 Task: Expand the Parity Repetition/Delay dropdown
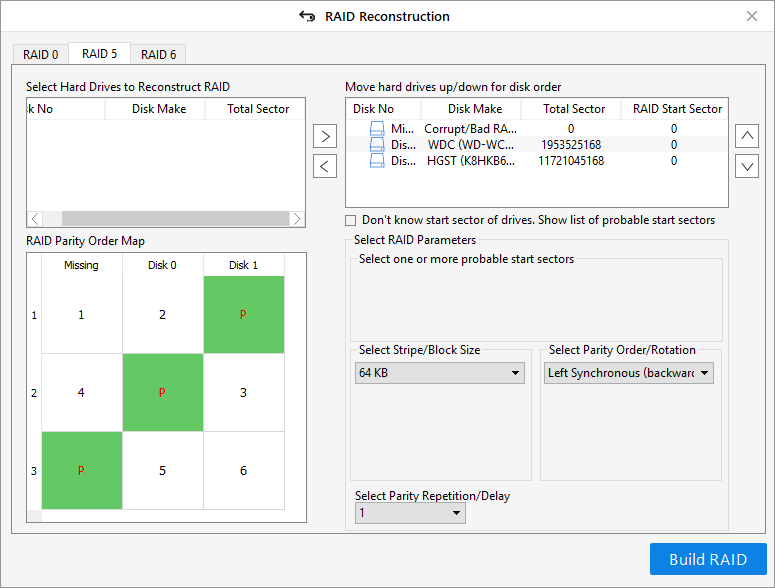coord(410,513)
